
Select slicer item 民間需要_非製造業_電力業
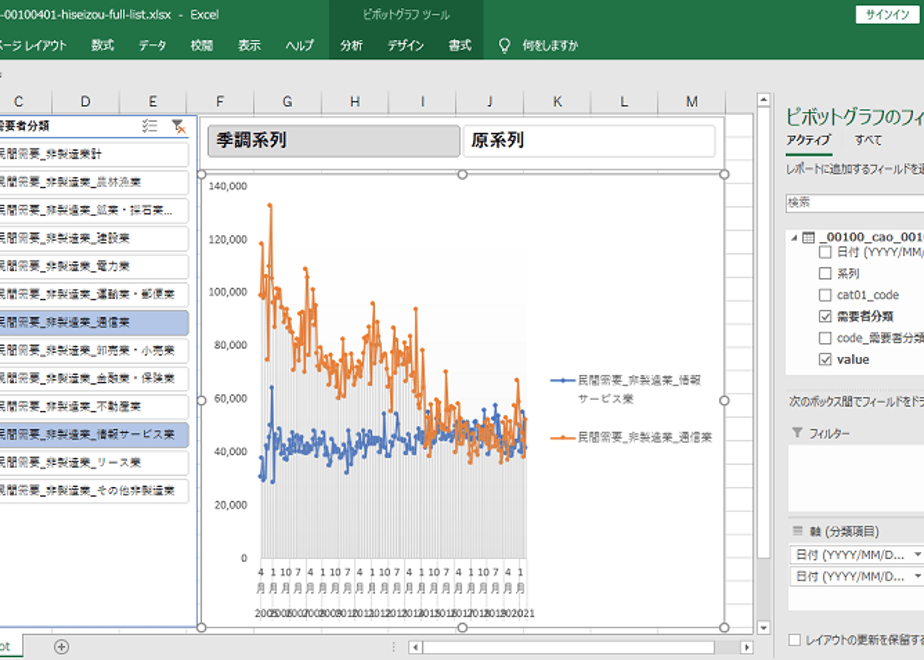[x=93, y=266]
